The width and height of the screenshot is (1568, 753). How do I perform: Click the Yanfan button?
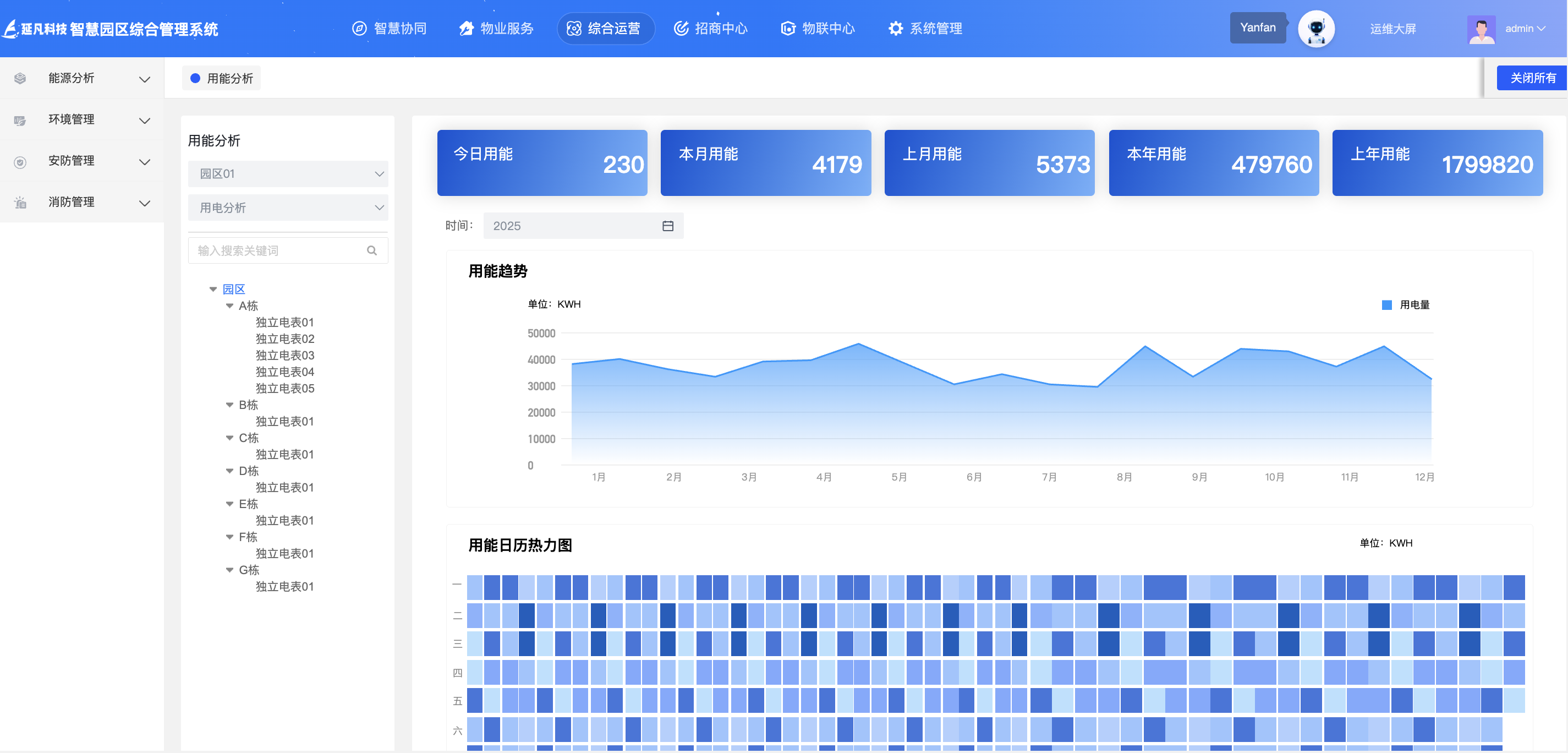[x=1258, y=28]
